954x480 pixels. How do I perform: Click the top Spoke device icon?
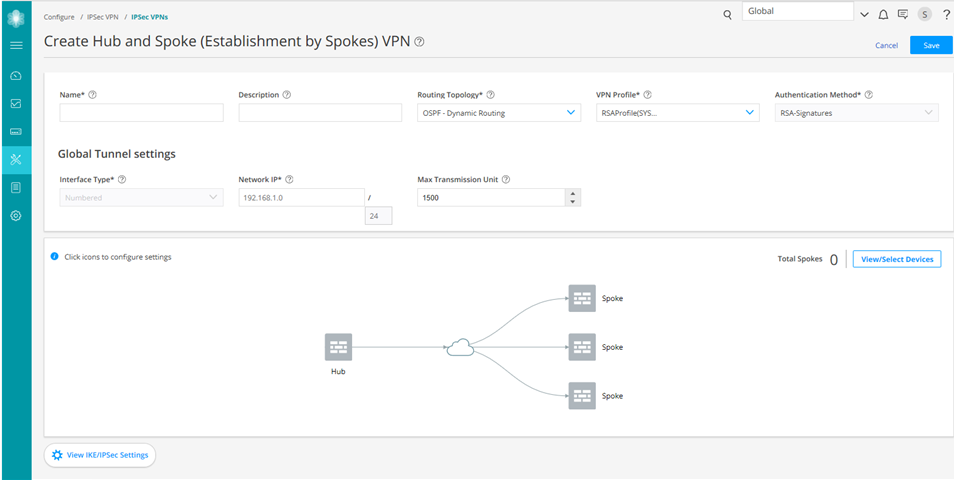click(x=582, y=297)
